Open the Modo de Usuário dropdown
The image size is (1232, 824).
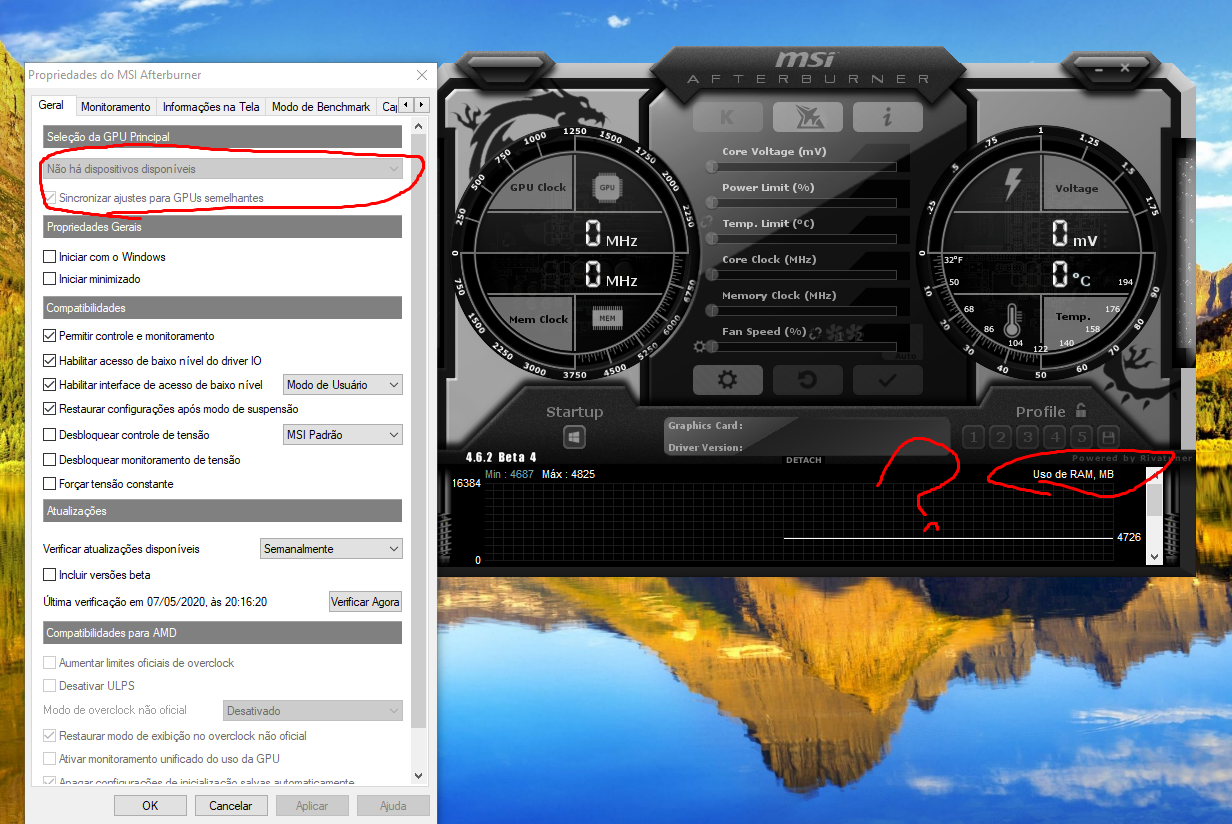coord(343,384)
